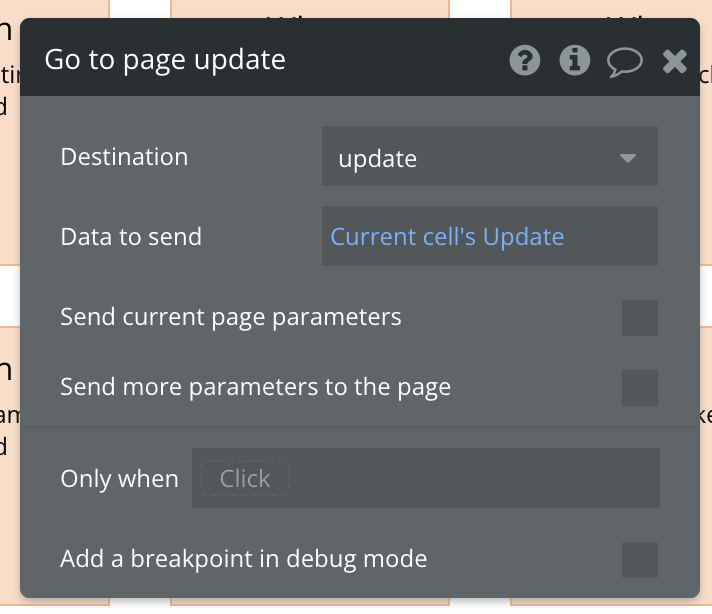Click the Send more parameters label text
The width and height of the screenshot is (712, 614).
point(255,387)
